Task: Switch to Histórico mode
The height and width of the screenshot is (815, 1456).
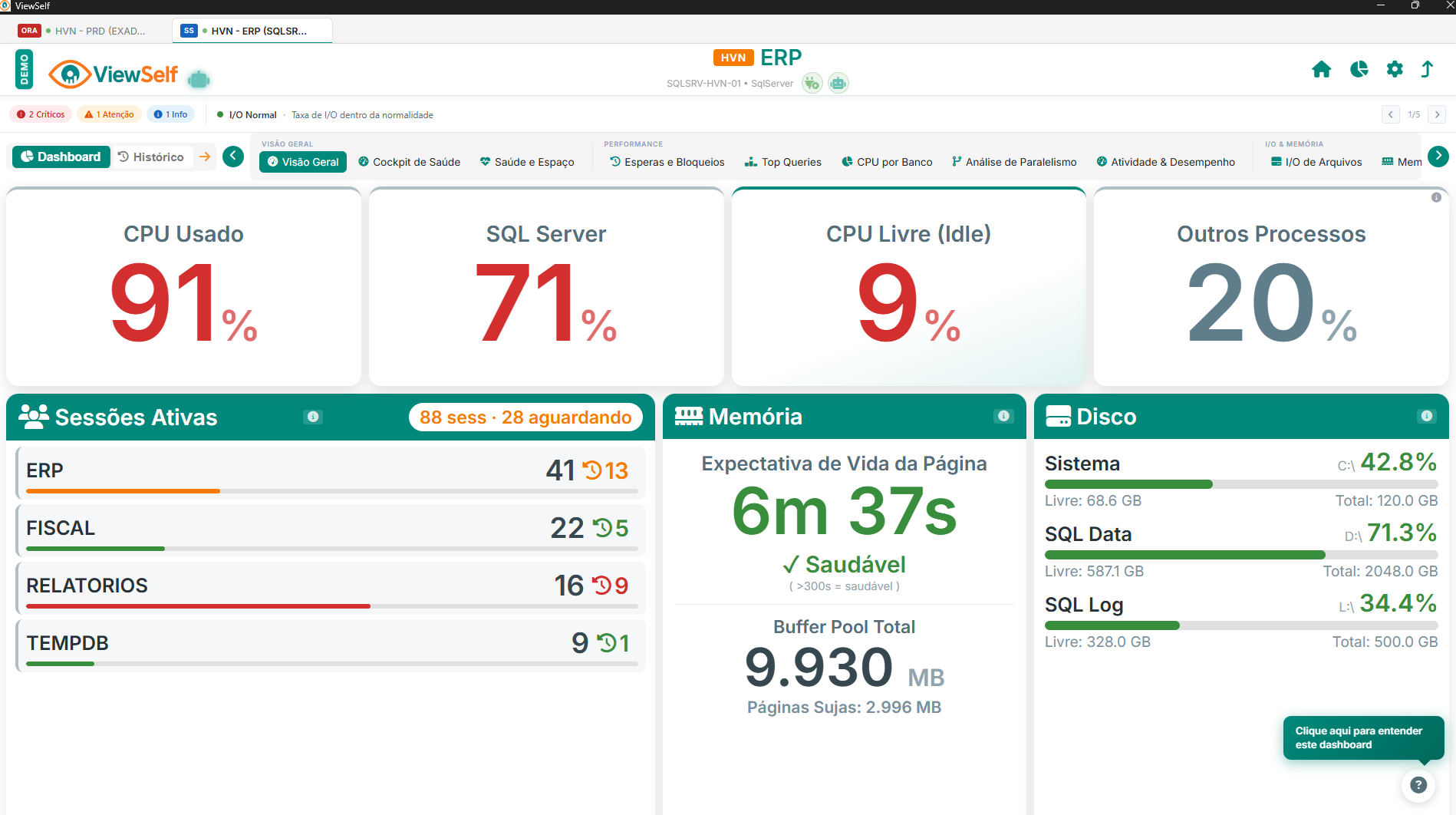Action: tap(151, 157)
